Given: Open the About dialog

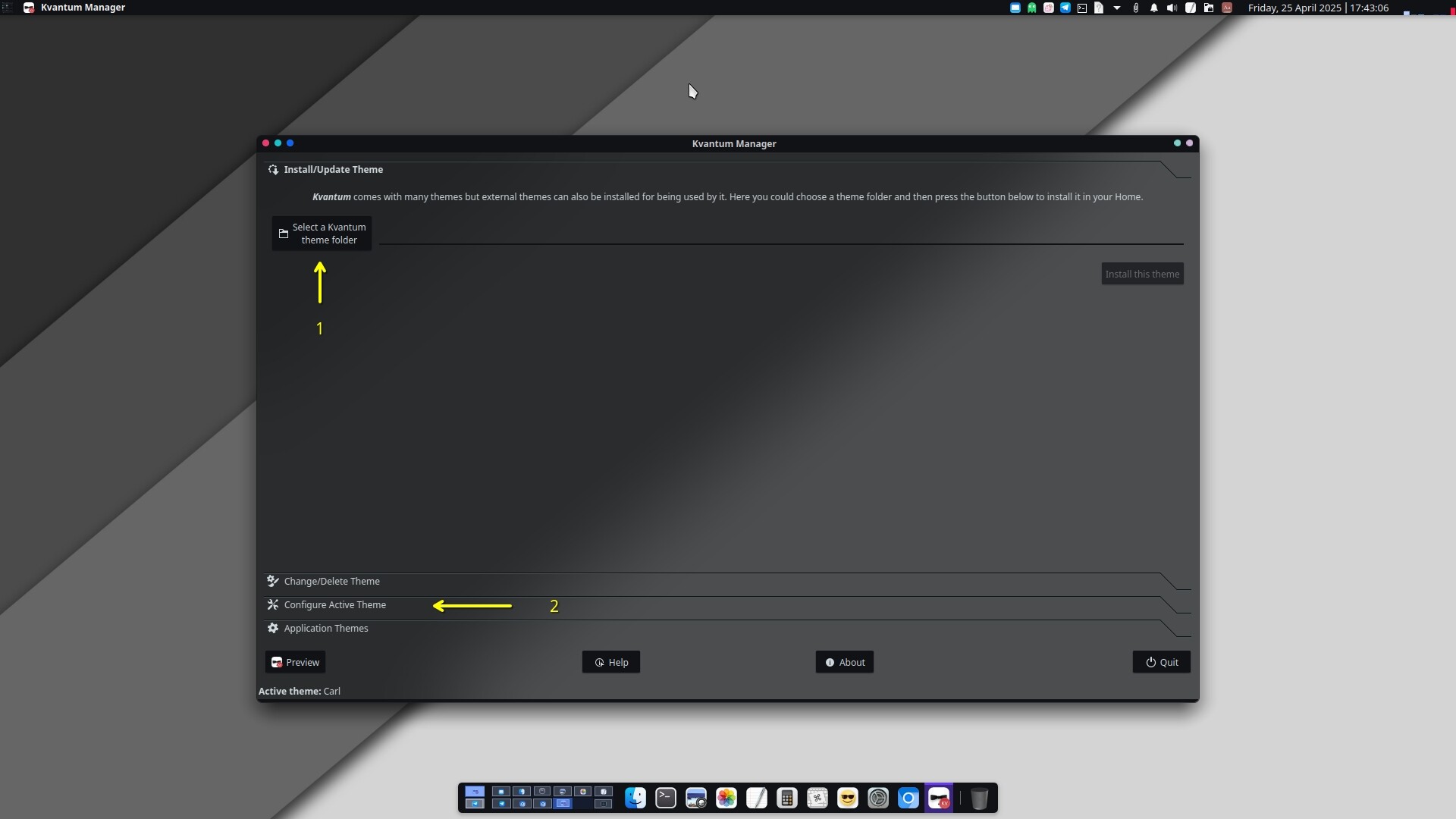Looking at the screenshot, I should click(845, 662).
